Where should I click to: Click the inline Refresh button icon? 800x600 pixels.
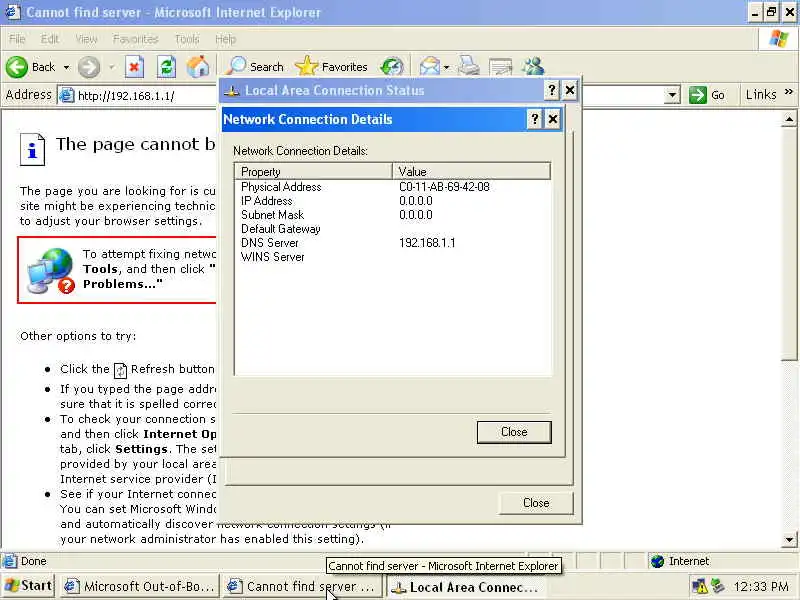click(x=120, y=370)
